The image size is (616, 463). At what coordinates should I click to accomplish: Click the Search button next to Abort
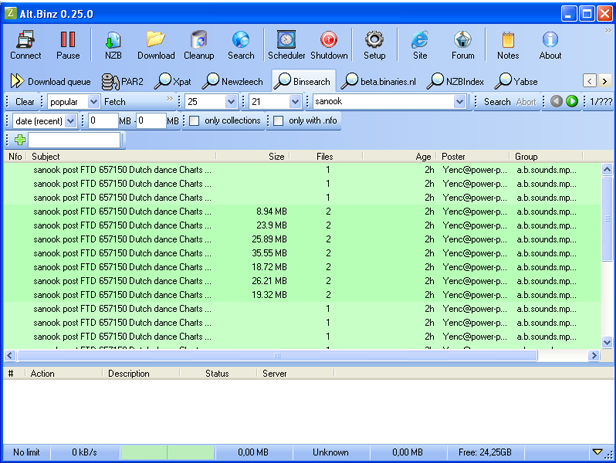coord(497,102)
